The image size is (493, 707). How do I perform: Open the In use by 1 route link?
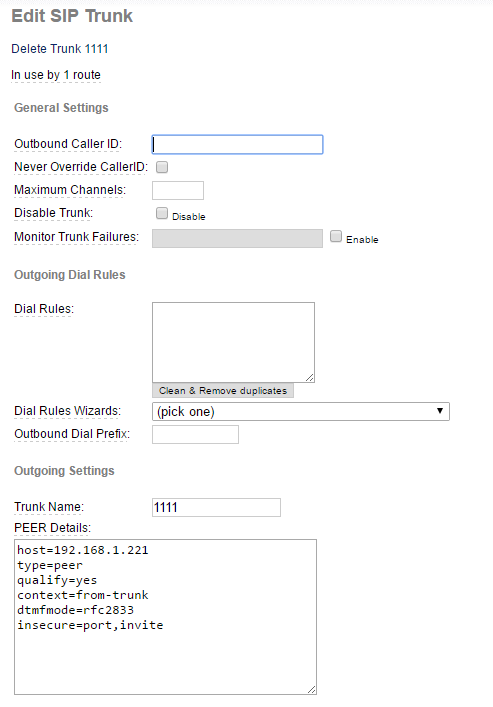(56, 75)
